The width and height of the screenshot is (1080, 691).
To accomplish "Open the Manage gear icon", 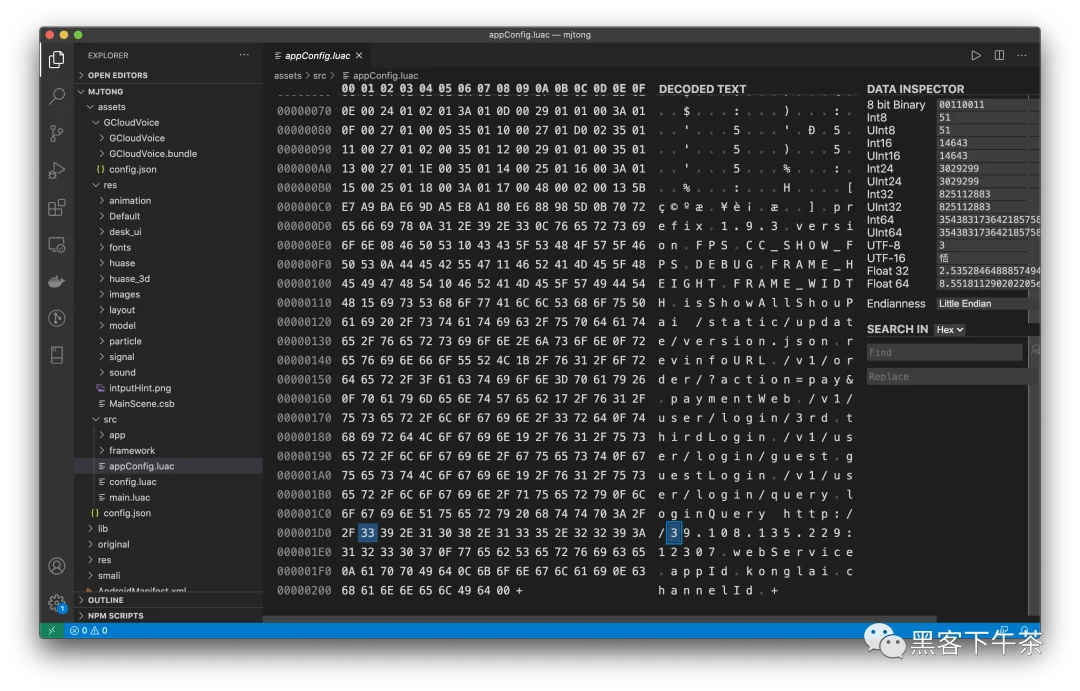I will tap(57, 603).
